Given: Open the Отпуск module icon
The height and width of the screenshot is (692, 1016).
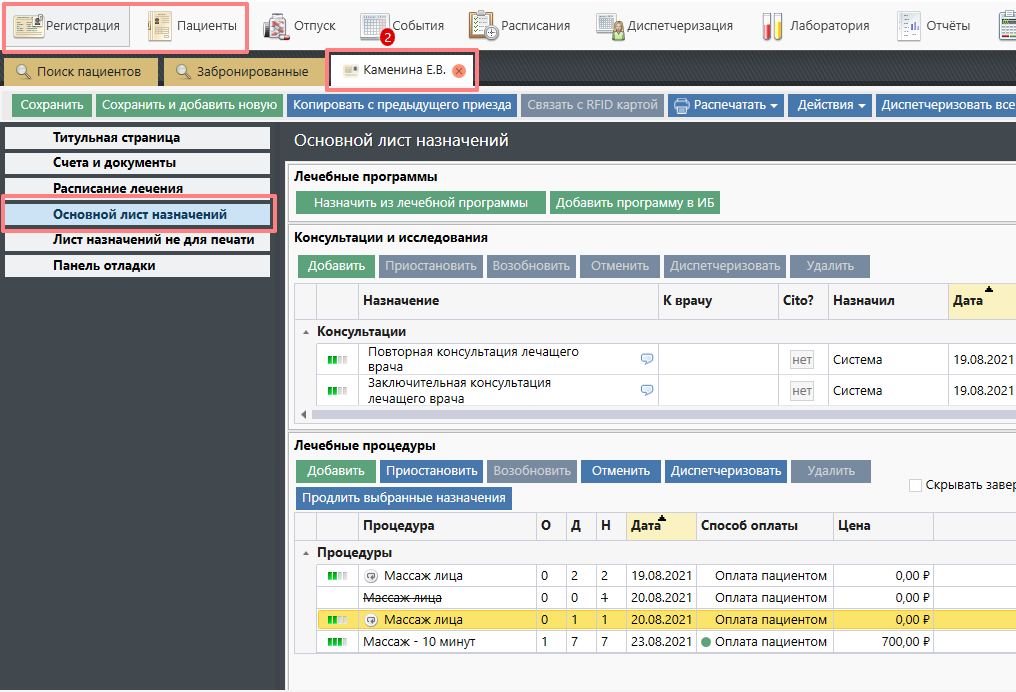Looking at the screenshot, I should click(x=277, y=26).
